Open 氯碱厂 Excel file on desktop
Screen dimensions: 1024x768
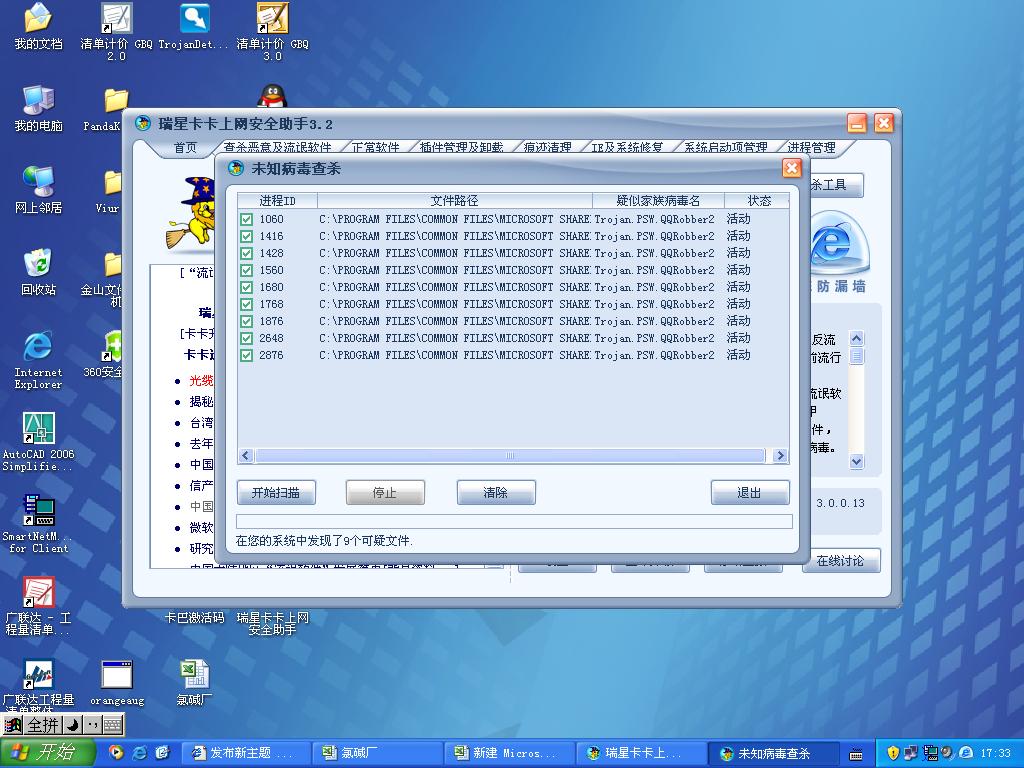coord(194,683)
